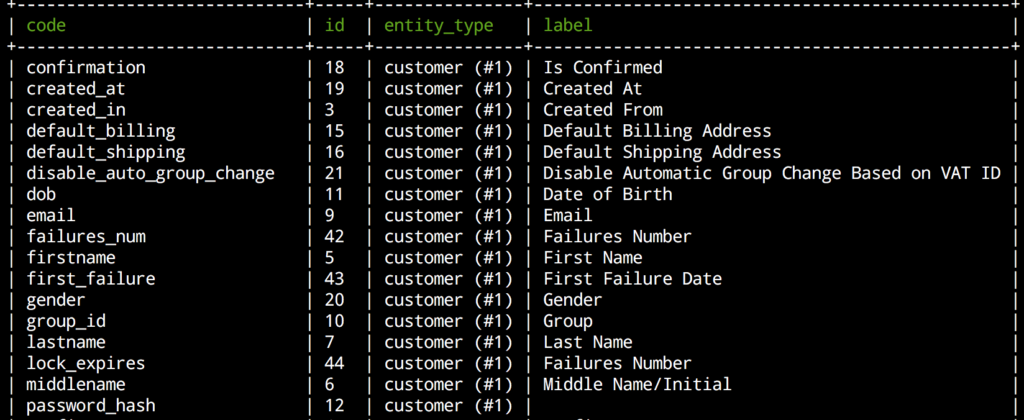Click the 'default_billing' code entry

(x=101, y=131)
